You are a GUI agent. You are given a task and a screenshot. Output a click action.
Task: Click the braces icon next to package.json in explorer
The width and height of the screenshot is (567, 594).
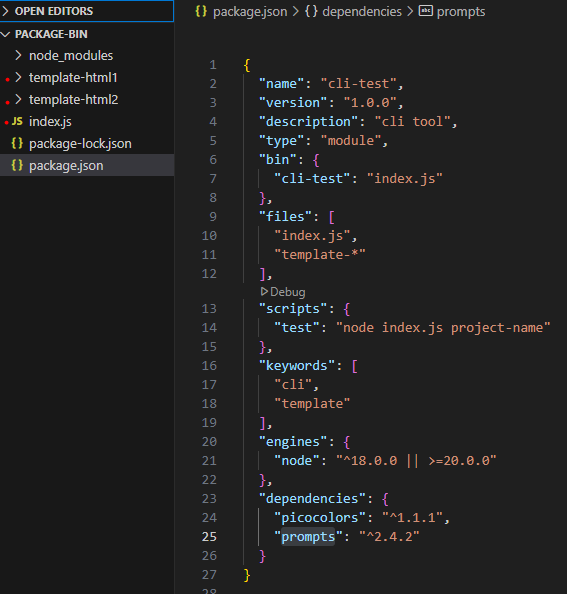tap(17, 165)
